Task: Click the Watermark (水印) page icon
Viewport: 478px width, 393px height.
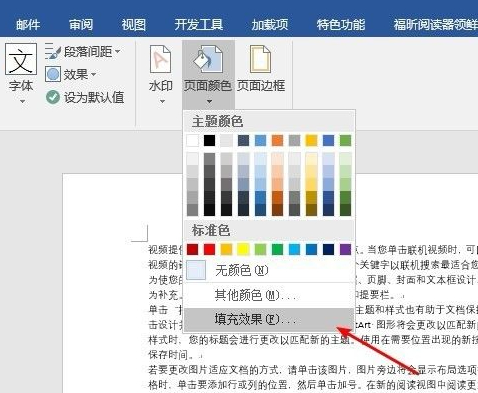Action: 160,59
